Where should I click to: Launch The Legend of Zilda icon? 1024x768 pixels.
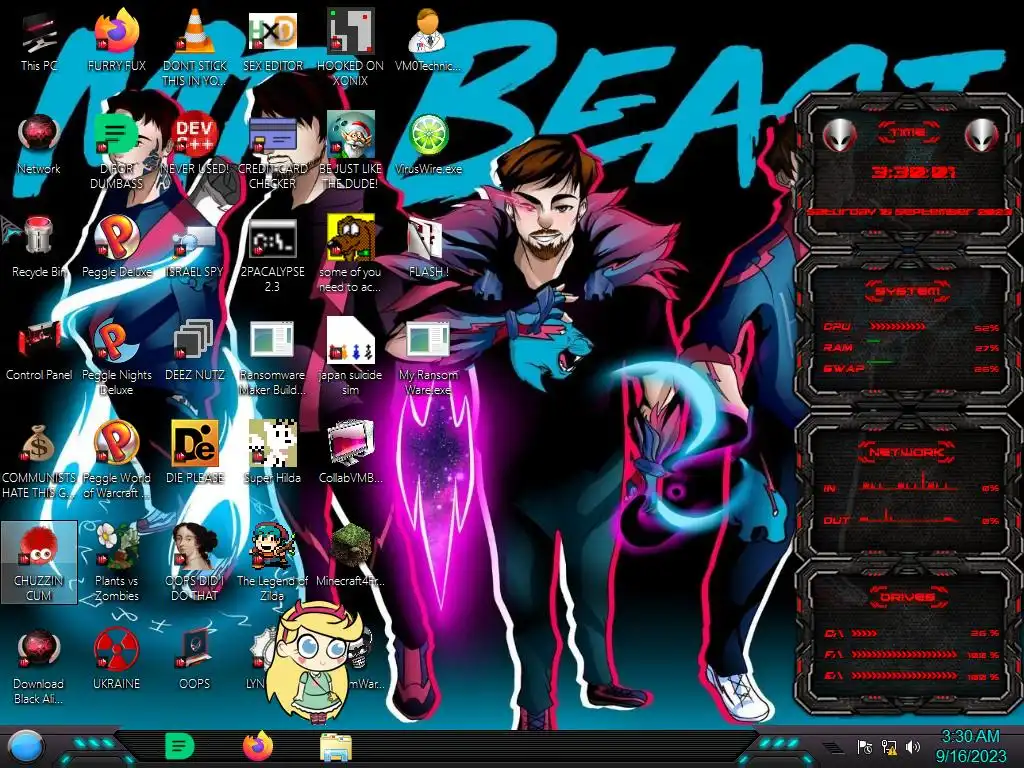pyautogui.click(x=272, y=564)
